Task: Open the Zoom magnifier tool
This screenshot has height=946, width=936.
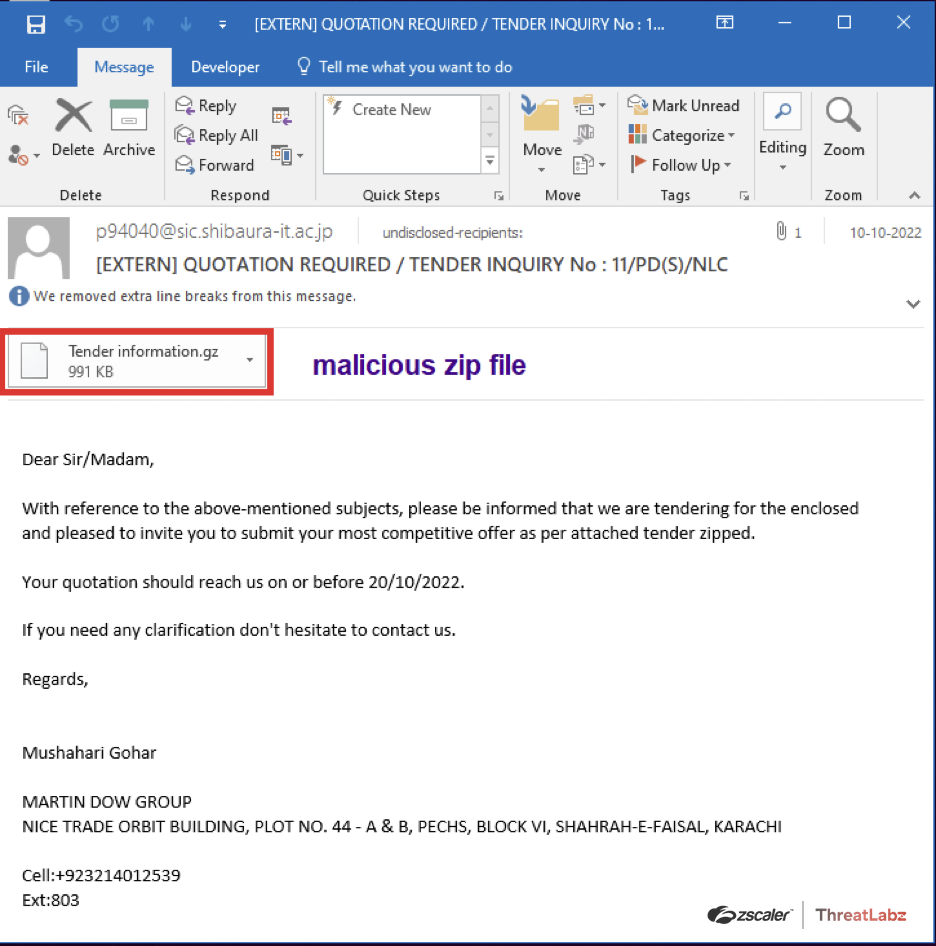Action: tap(843, 128)
